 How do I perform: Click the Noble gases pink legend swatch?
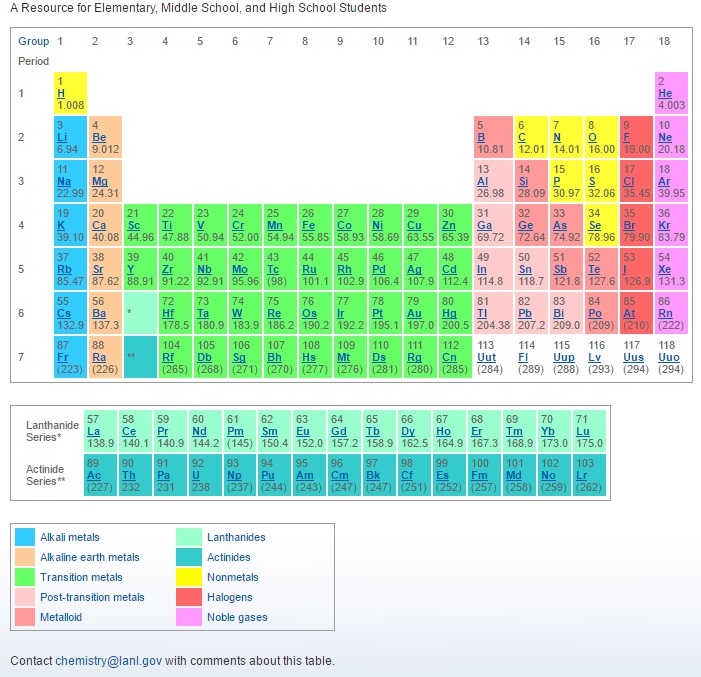(x=189, y=617)
